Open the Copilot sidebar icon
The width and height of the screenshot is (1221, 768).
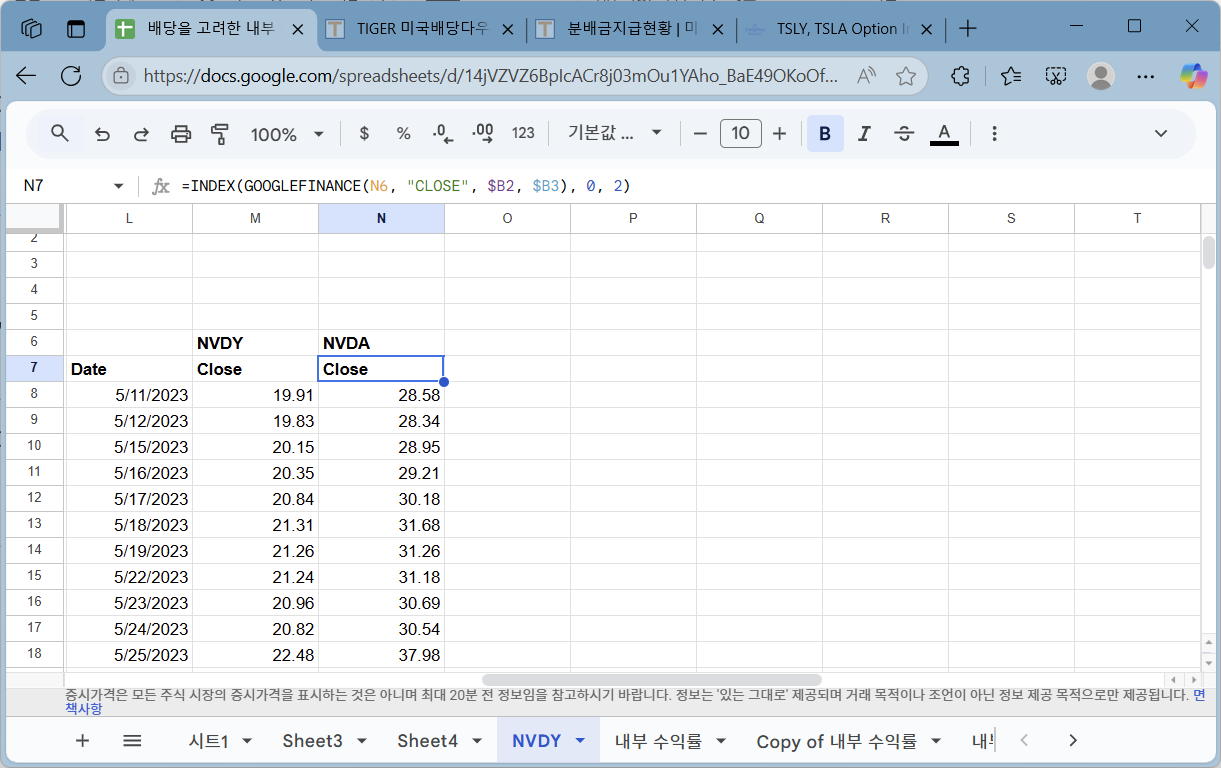1193,76
